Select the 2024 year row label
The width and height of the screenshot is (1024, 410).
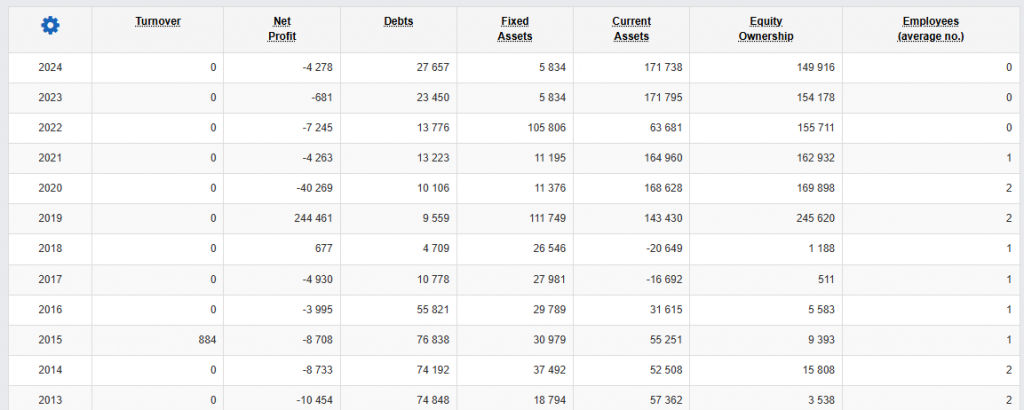point(50,67)
